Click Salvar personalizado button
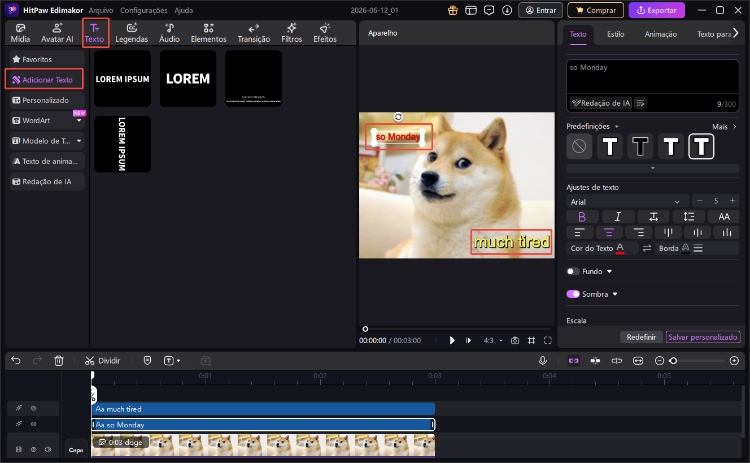The image size is (750, 463). pyautogui.click(x=703, y=337)
